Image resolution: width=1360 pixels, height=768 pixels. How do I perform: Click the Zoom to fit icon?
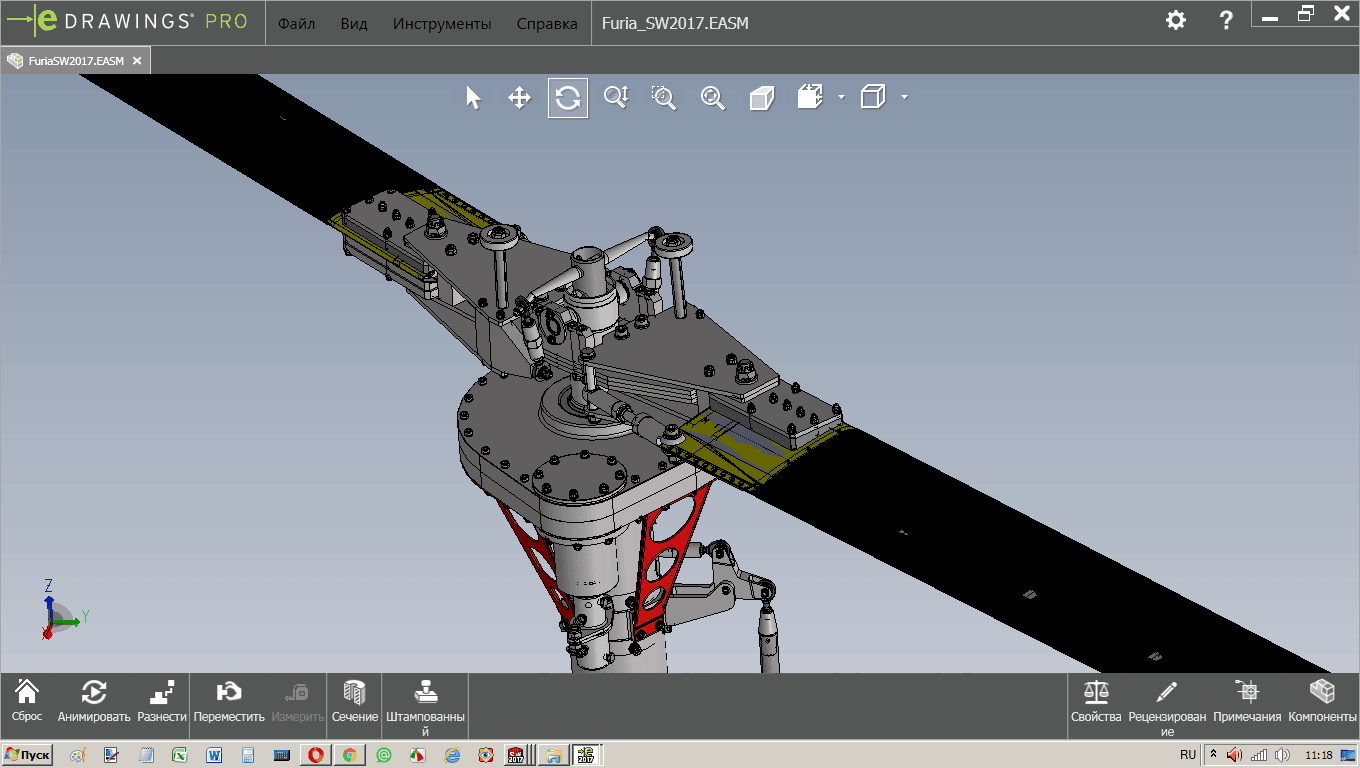click(712, 97)
